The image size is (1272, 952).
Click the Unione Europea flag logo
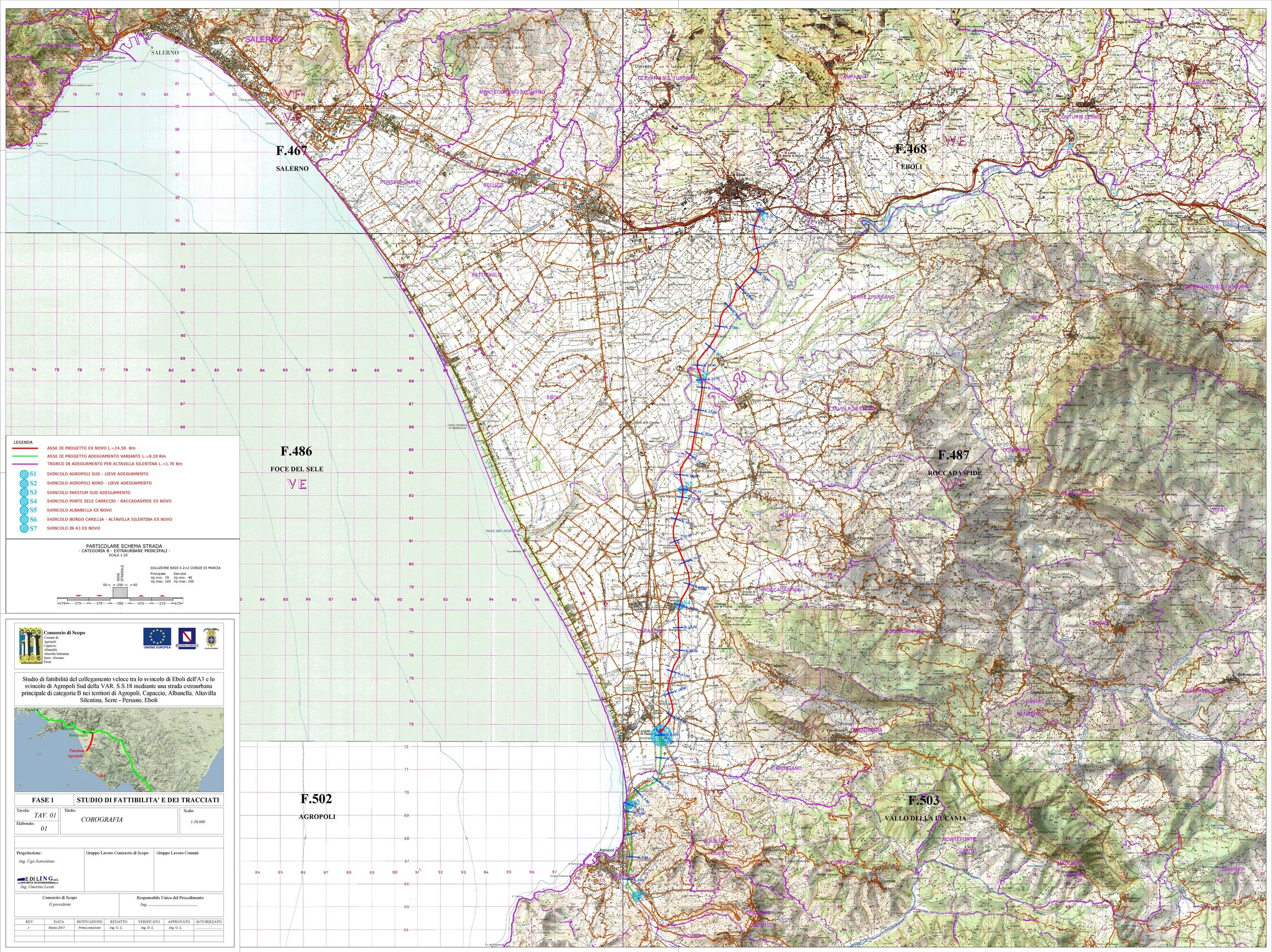click(157, 638)
